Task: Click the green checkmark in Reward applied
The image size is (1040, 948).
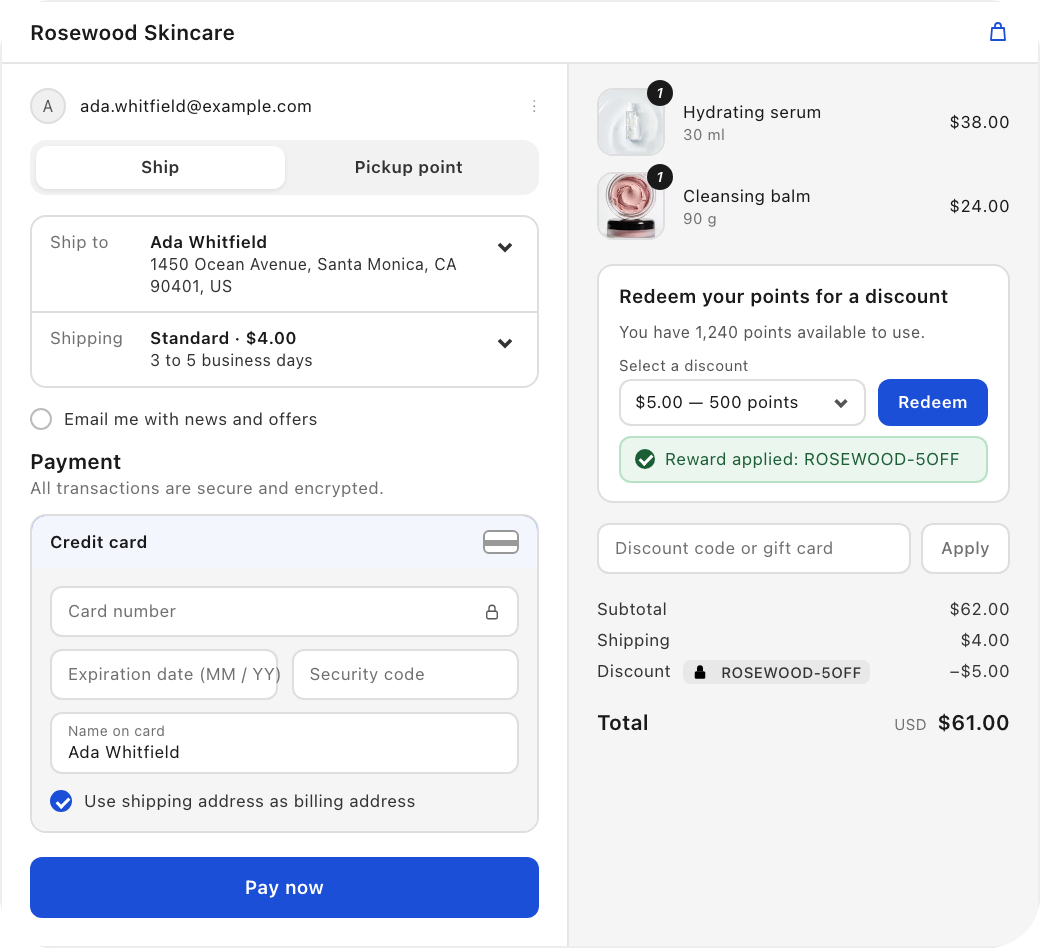Action: [x=645, y=459]
